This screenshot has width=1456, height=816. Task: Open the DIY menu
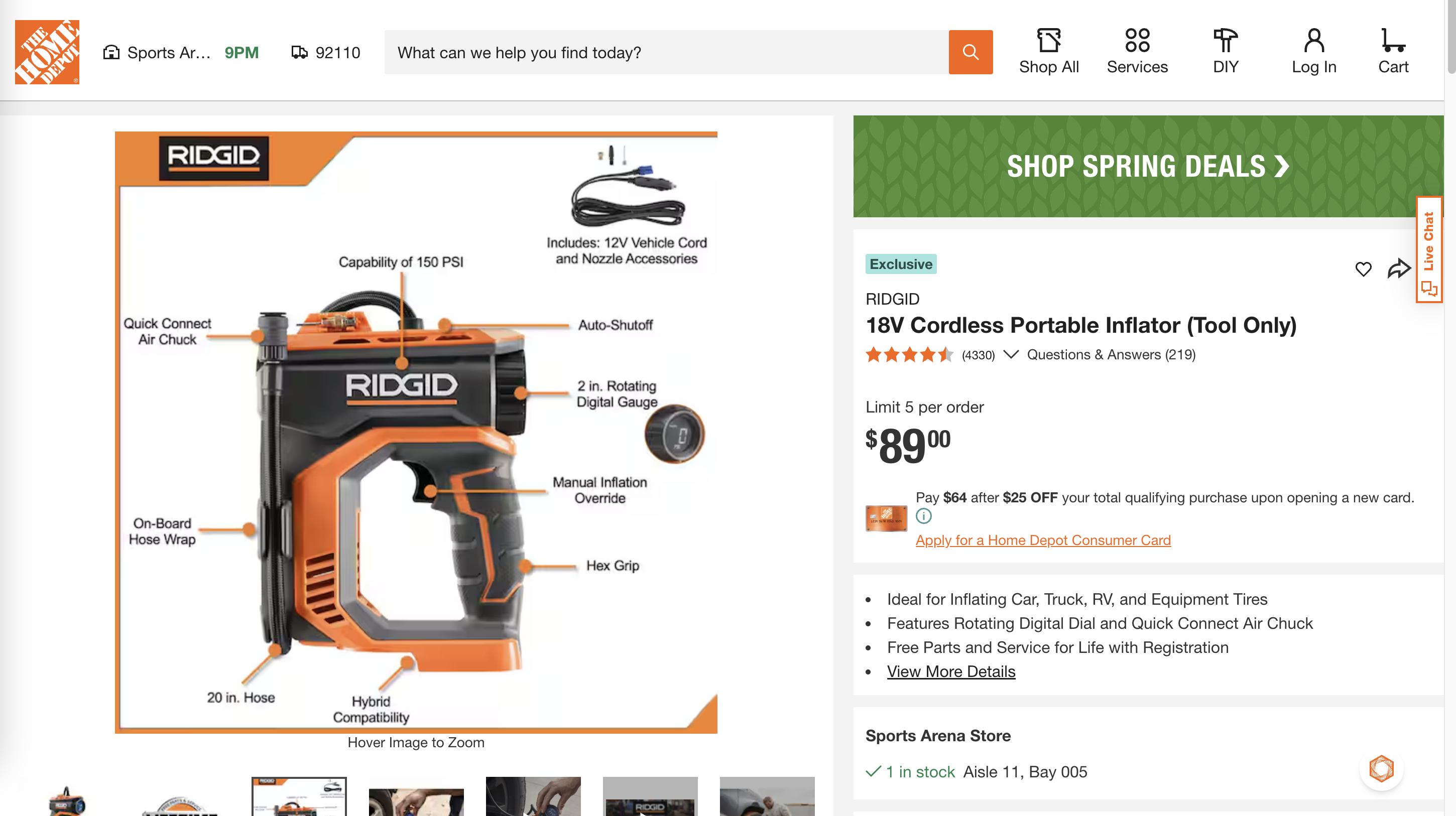[x=1225, y=51]
